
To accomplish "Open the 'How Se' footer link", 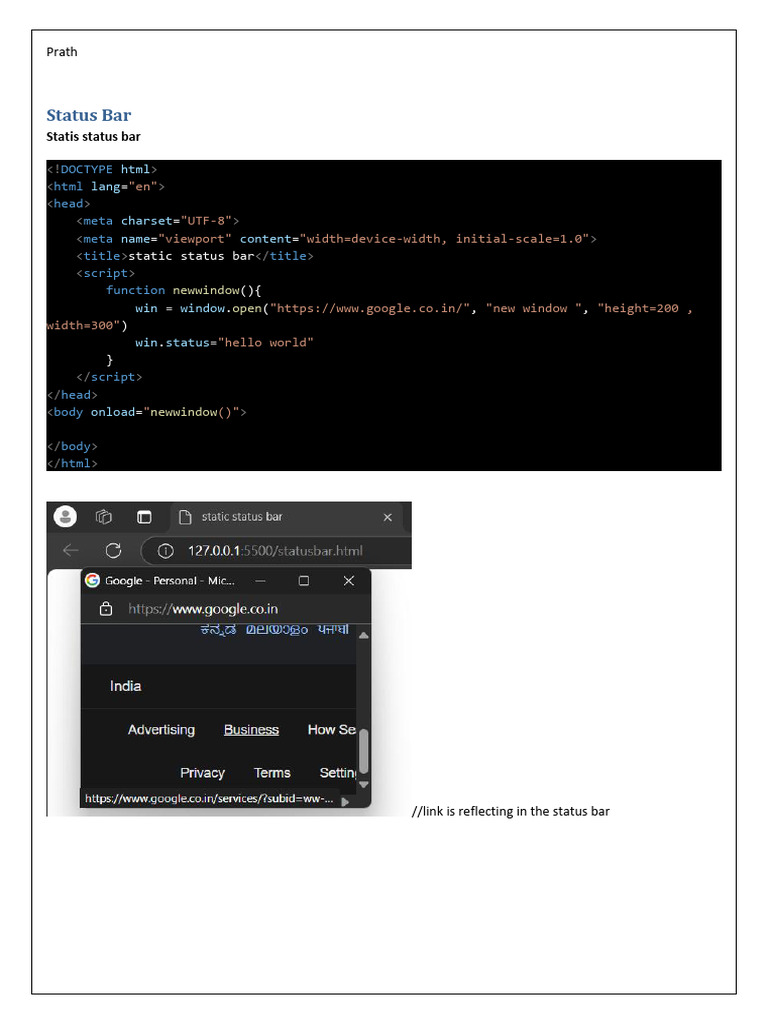I will pos(332,729).
